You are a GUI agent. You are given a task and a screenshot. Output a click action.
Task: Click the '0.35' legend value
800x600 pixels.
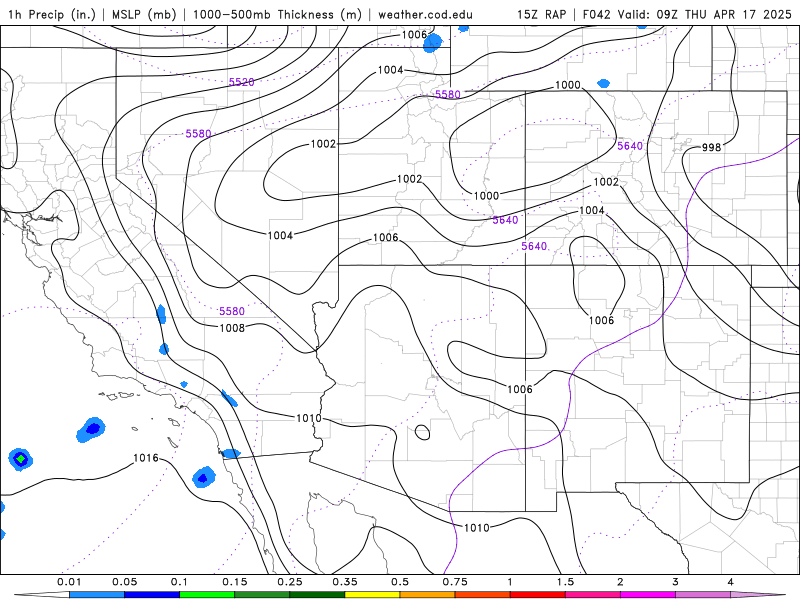345,582
